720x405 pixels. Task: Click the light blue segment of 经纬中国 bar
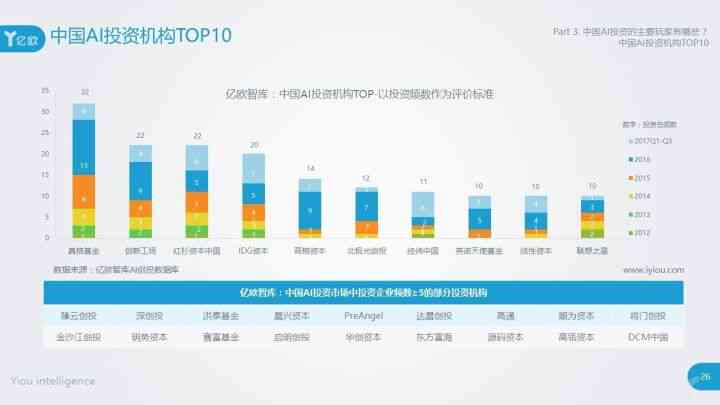pos(423,205)
